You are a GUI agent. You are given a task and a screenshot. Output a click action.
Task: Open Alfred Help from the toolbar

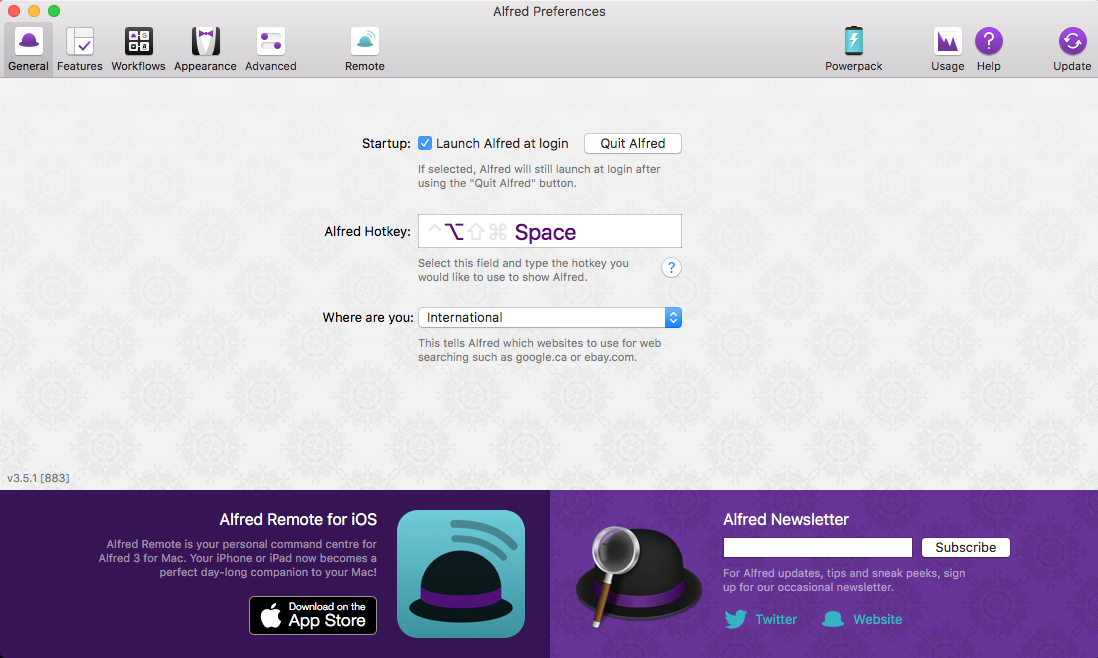(988, 48)
